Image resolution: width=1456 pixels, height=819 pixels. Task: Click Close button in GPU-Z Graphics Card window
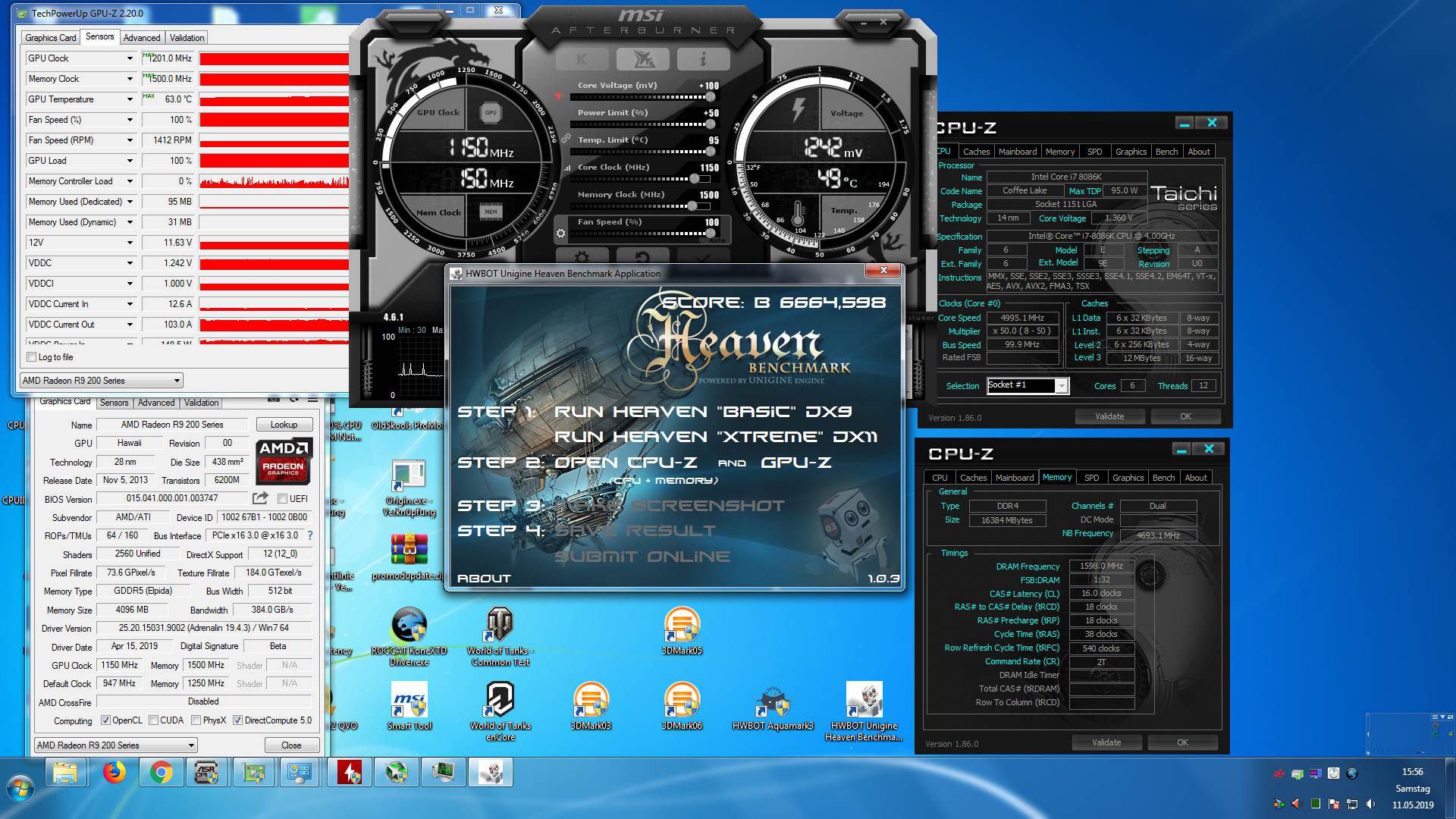[291, 745]
